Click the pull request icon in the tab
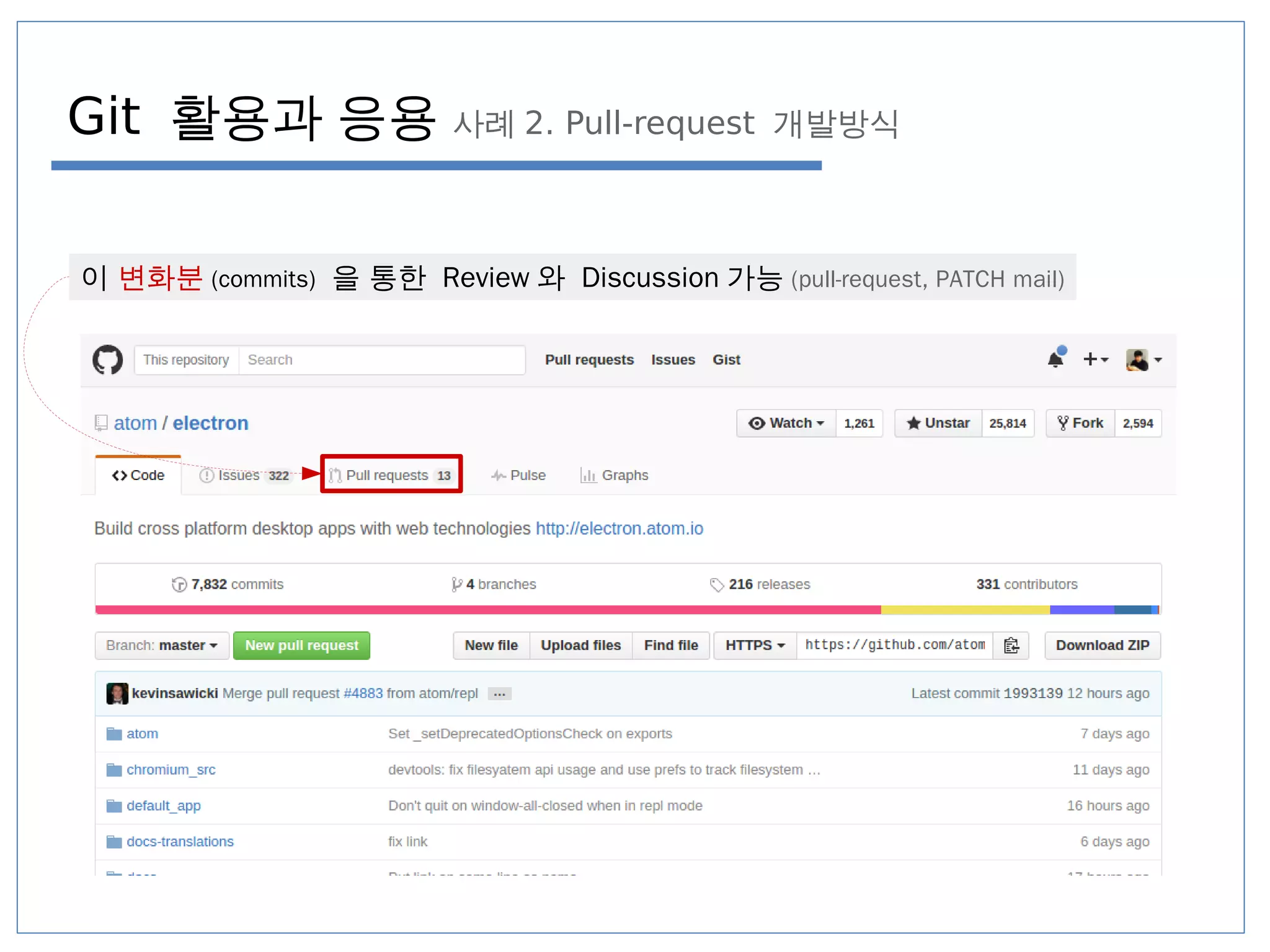This screenshot has width=1270, height=952. tap(335, 476)
